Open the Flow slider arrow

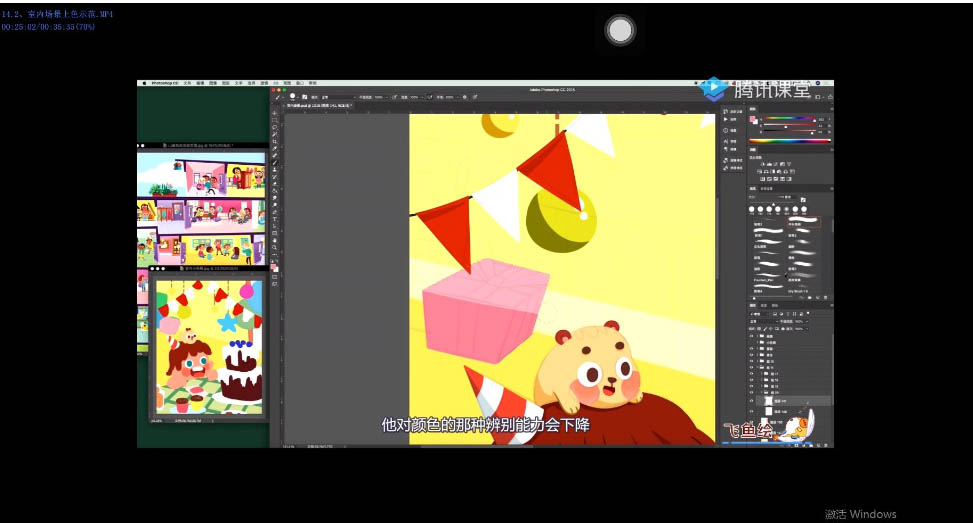click(x=422, y=97)
